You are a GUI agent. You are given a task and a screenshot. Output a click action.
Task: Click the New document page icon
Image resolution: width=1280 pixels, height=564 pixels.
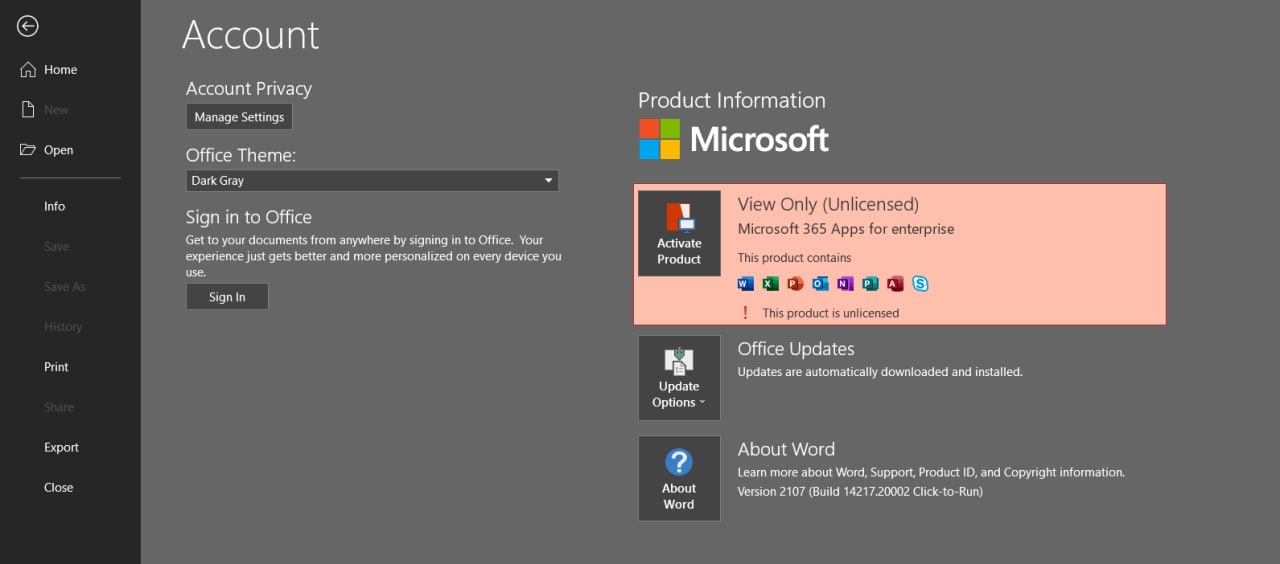(x=28, y=110)
